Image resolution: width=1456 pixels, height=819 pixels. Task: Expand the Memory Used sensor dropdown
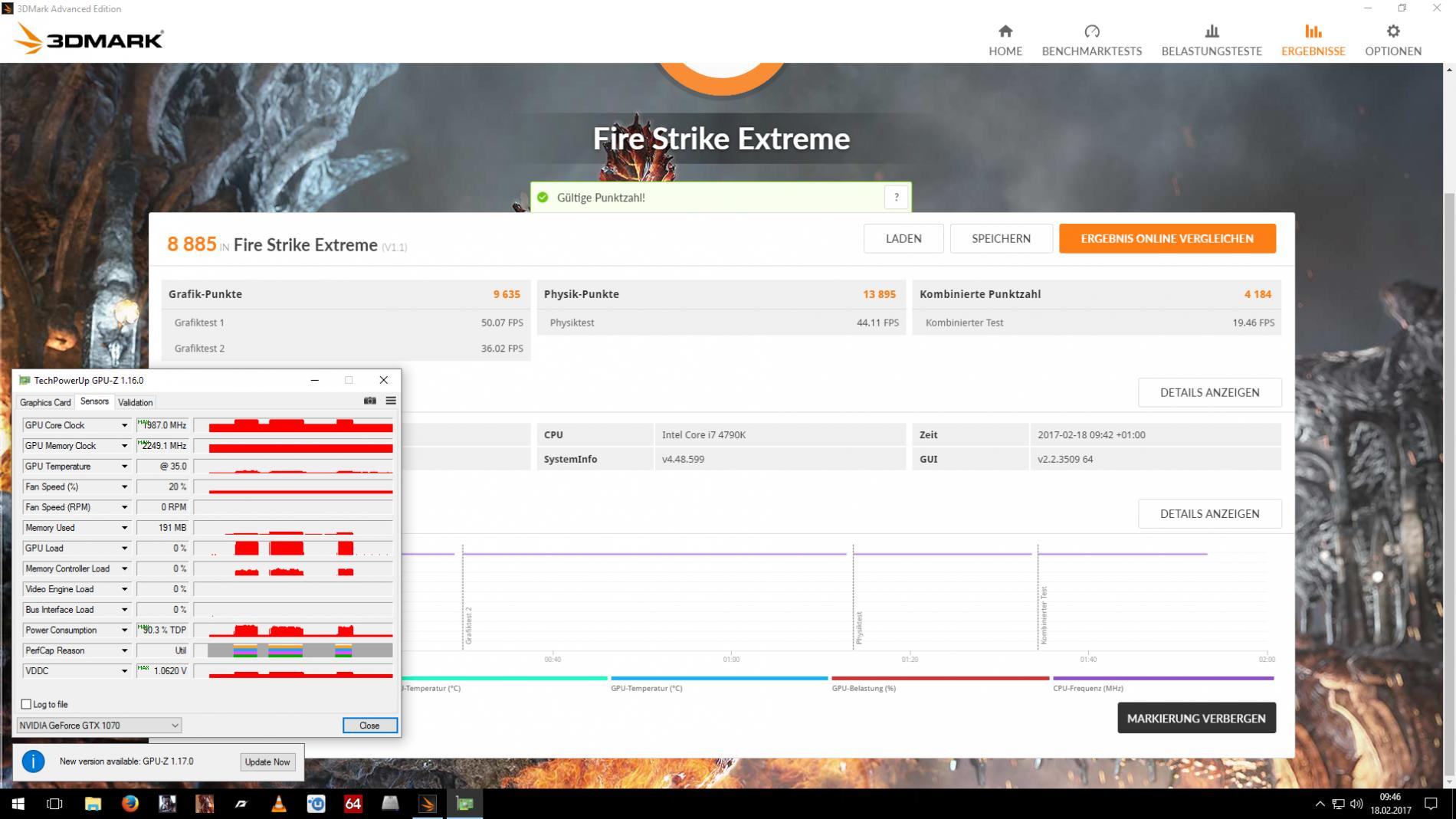[124, 528]
